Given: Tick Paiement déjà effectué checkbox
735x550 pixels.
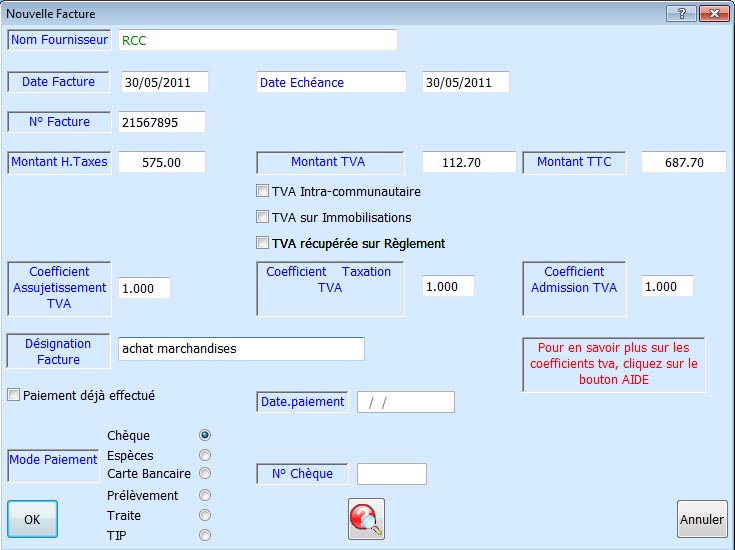Looking at the screenshot, I should coord(14,395).
